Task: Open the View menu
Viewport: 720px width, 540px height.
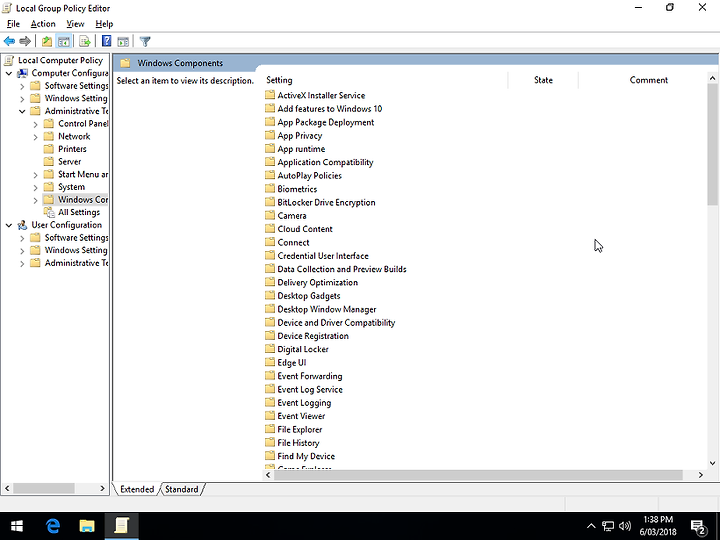Action: (x=75, y=24)
